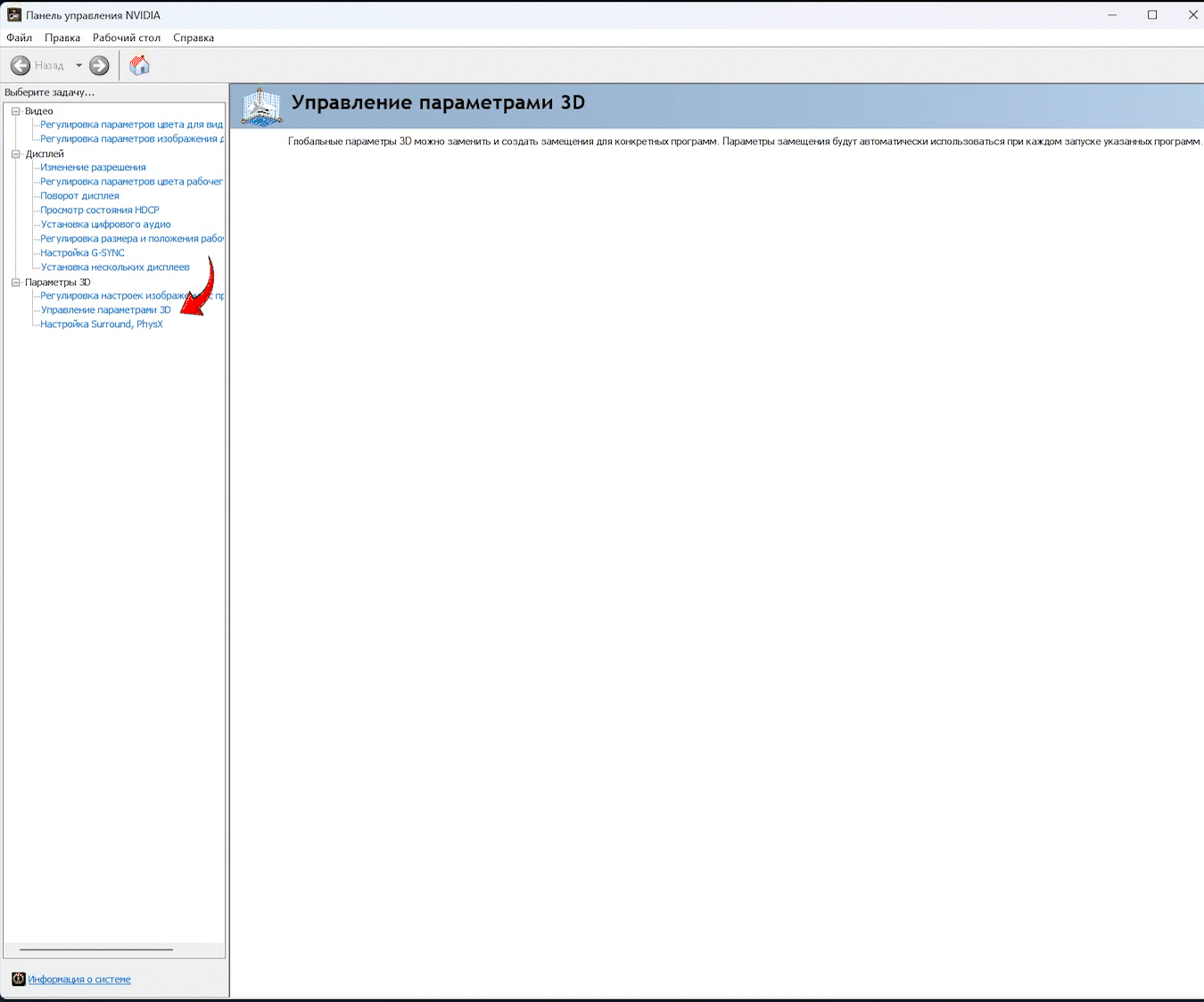
Task: Select Регулировка настроек изображения under Параметры 3D
Action: pos(132,296)
